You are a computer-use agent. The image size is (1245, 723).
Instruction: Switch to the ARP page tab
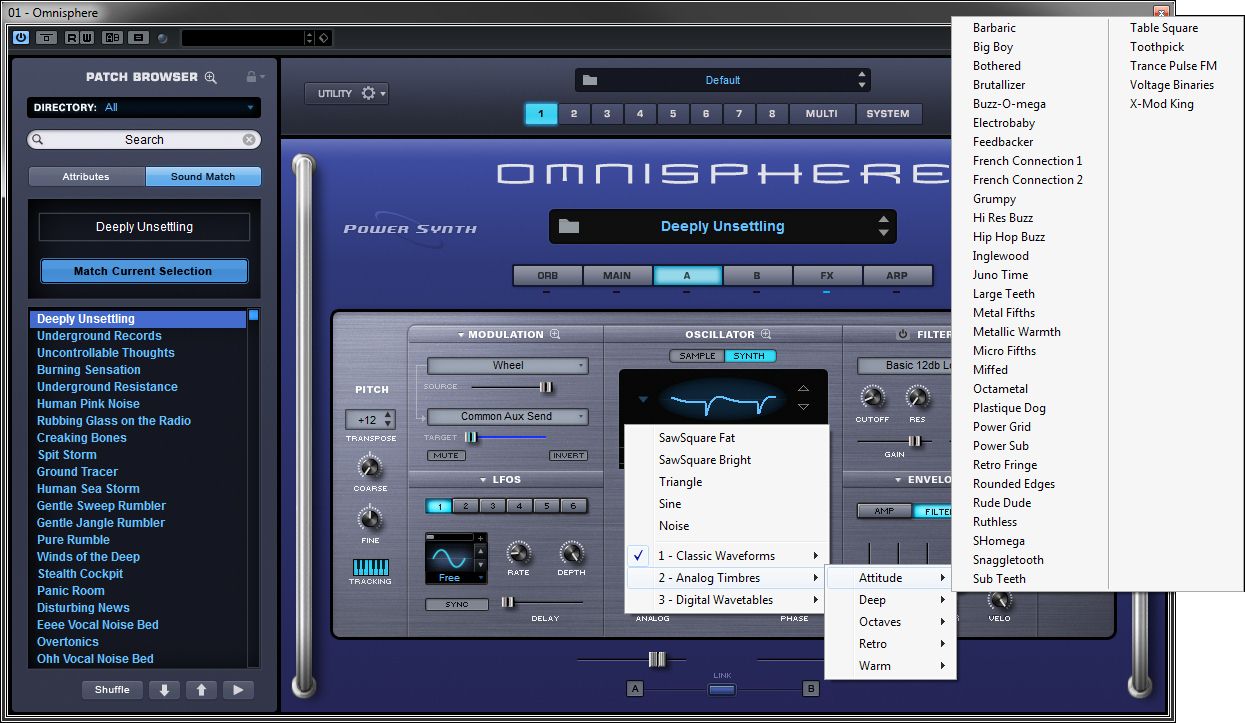897,276
